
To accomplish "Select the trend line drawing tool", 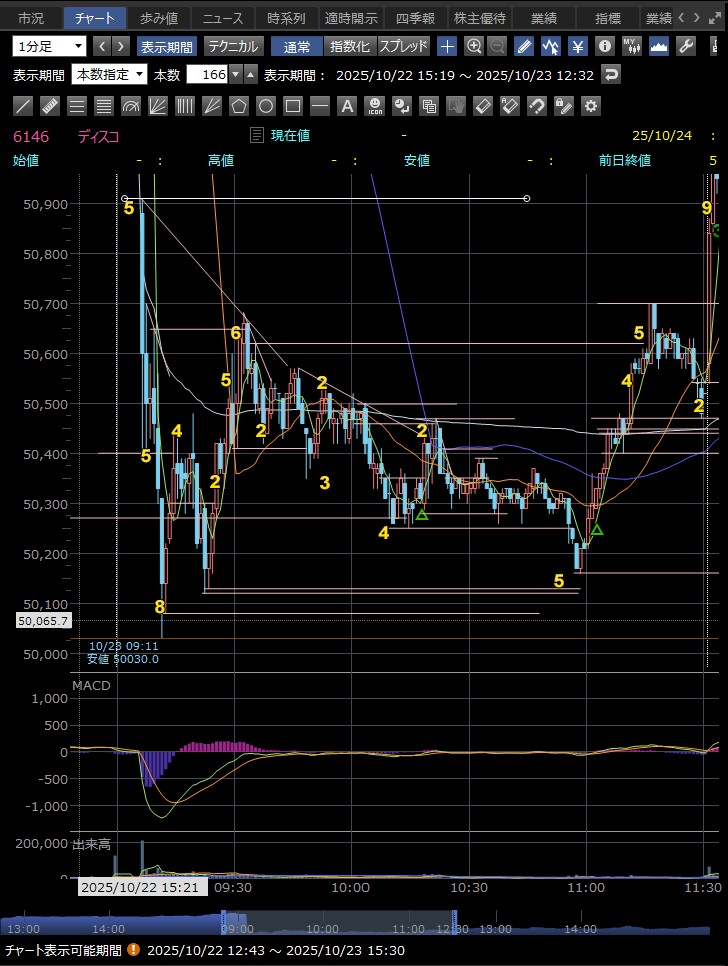I will pyautogui.click(x=24, y=106).
